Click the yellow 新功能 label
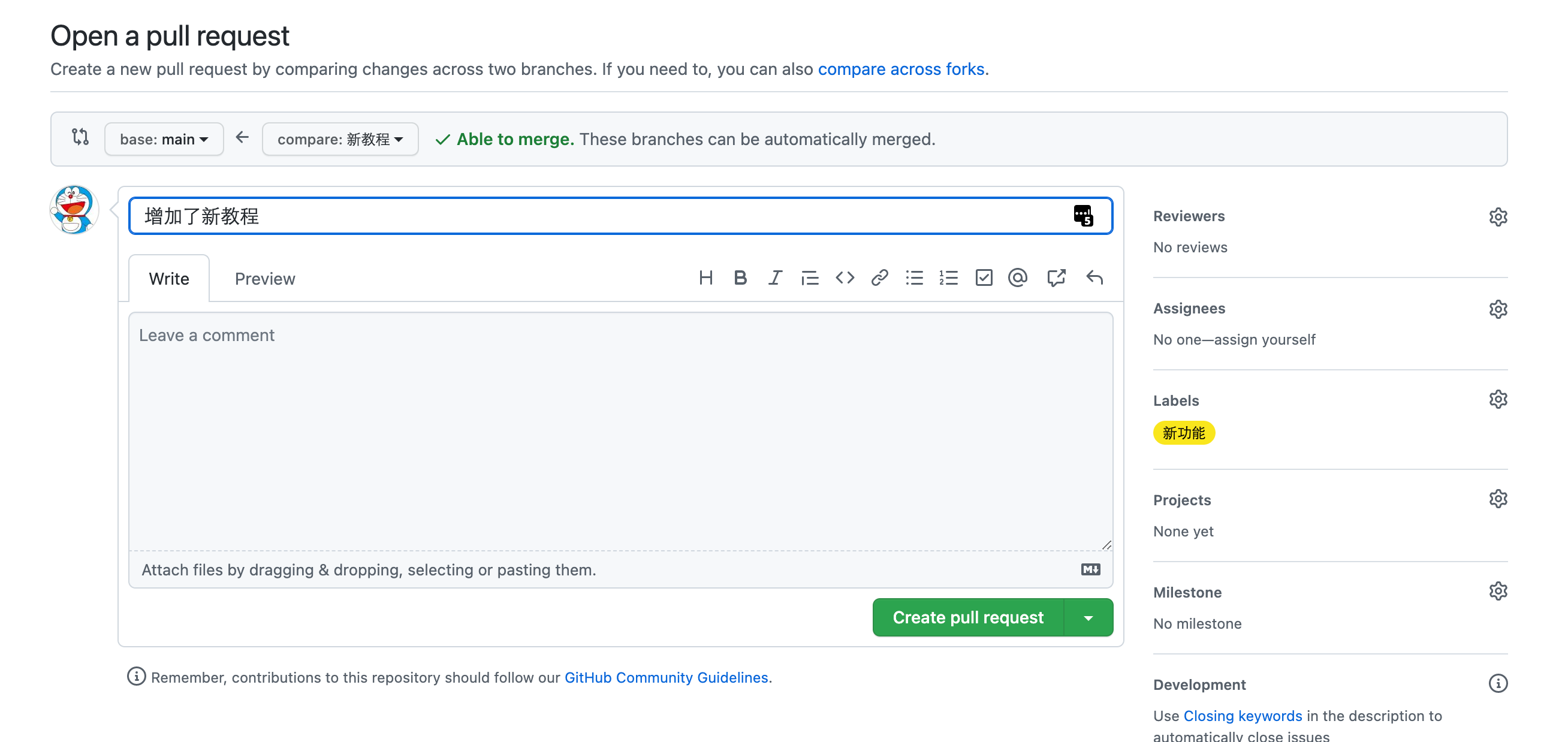This screenshot has height=742, width=1568. pos(1183,433)
